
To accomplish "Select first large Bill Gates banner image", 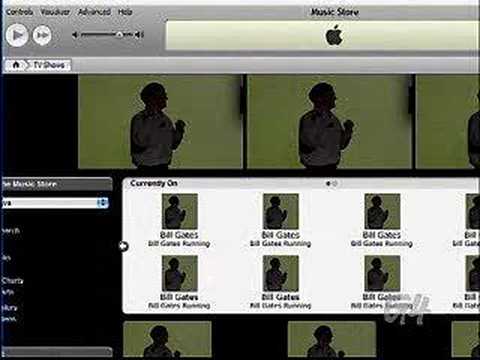I will coord(161,122).
